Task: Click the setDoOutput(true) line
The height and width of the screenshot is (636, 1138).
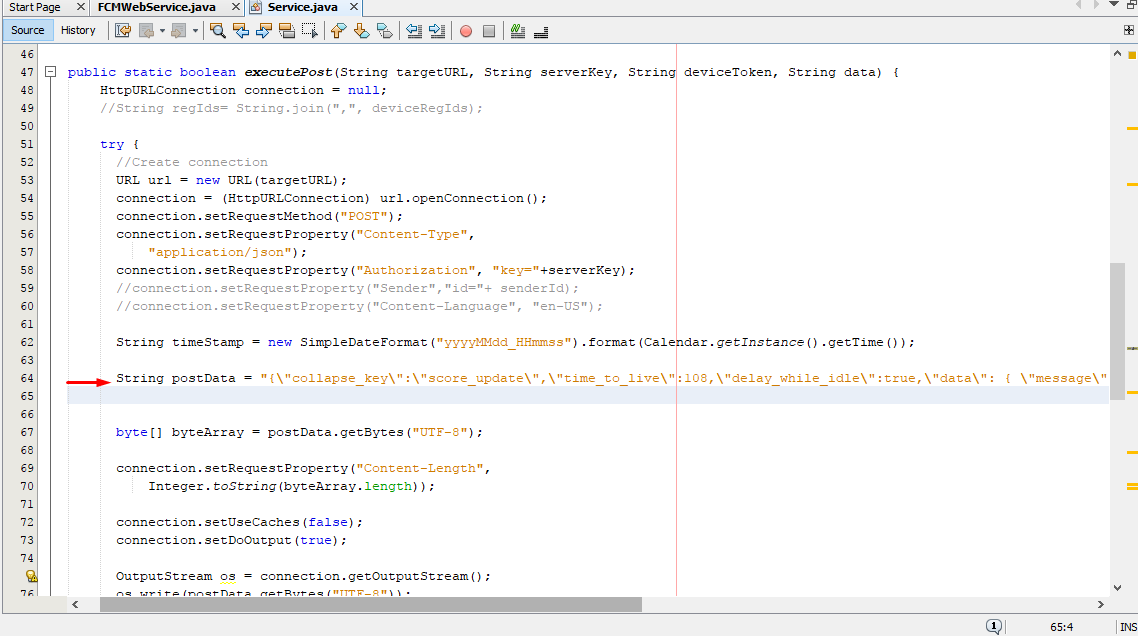Action: [231, 540]
